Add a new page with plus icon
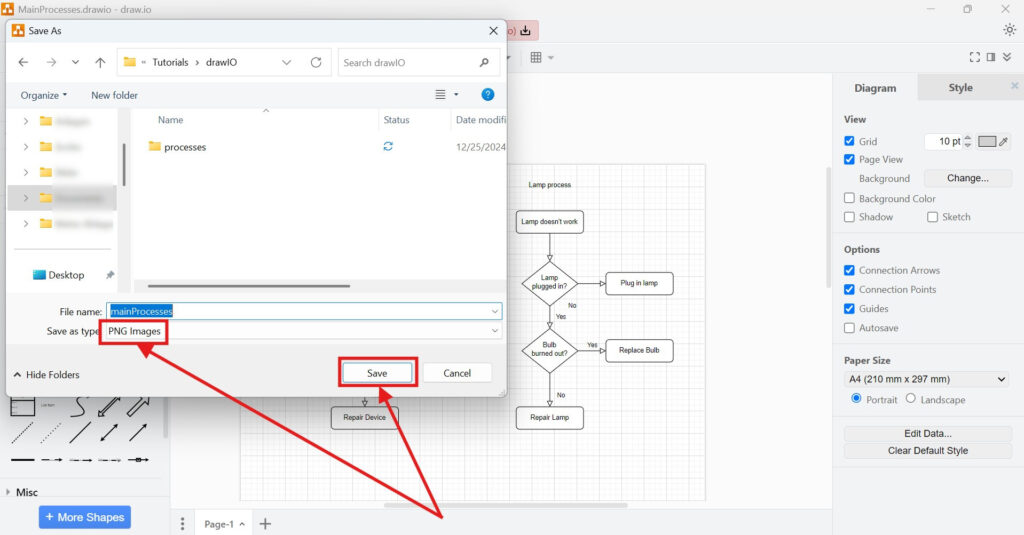The width and height of the screenshot is (1024, 535). (x=265, y=524)
